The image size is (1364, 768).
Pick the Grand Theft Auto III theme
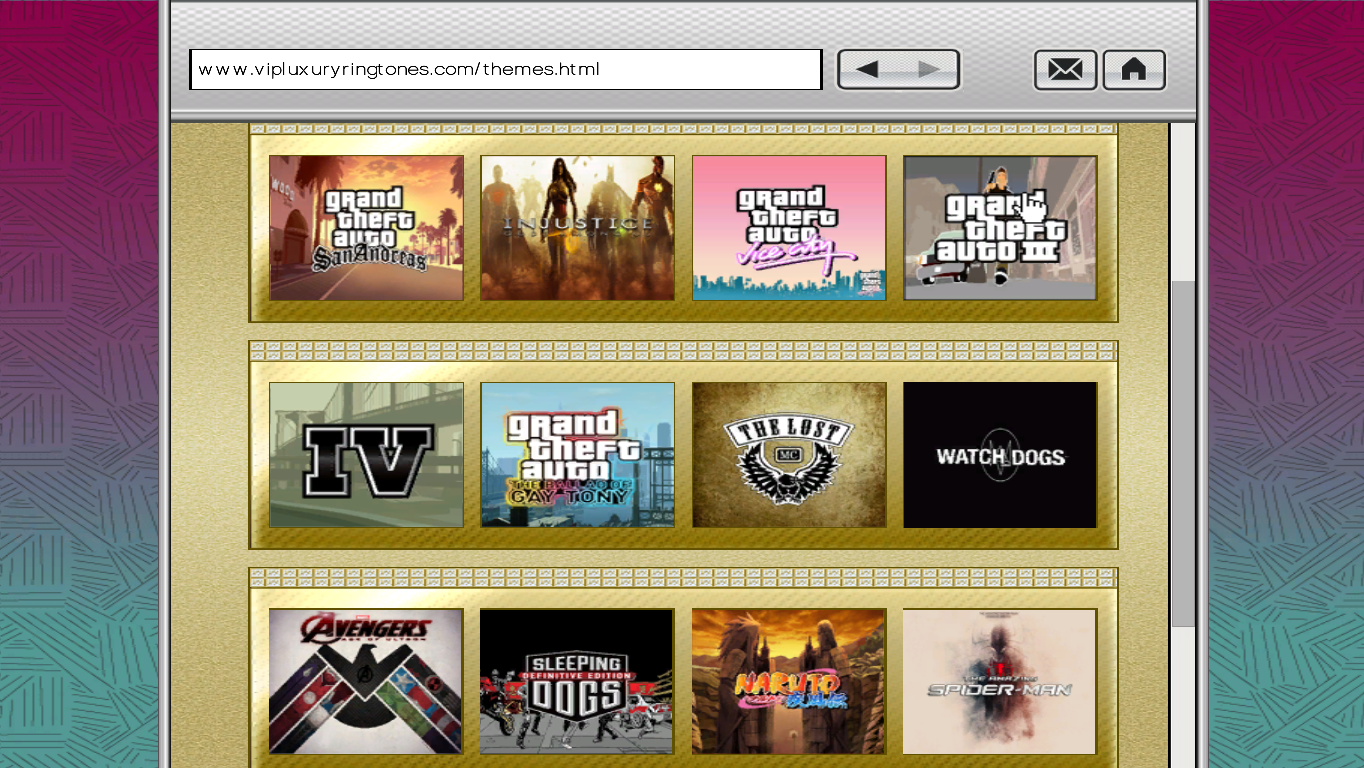click(1000, 228)
